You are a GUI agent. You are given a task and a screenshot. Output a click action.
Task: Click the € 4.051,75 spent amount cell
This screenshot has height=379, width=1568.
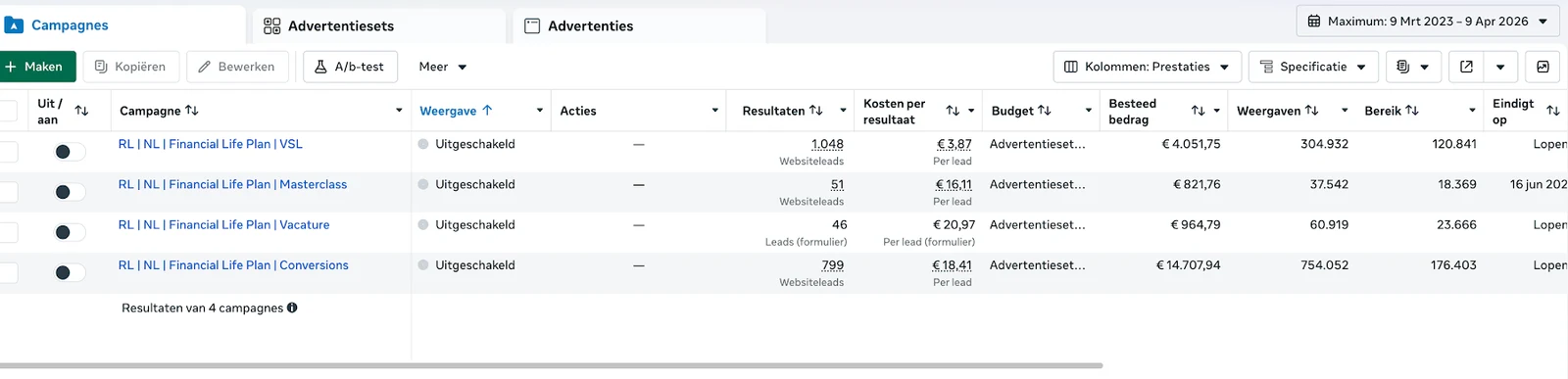coord(1191,144)
